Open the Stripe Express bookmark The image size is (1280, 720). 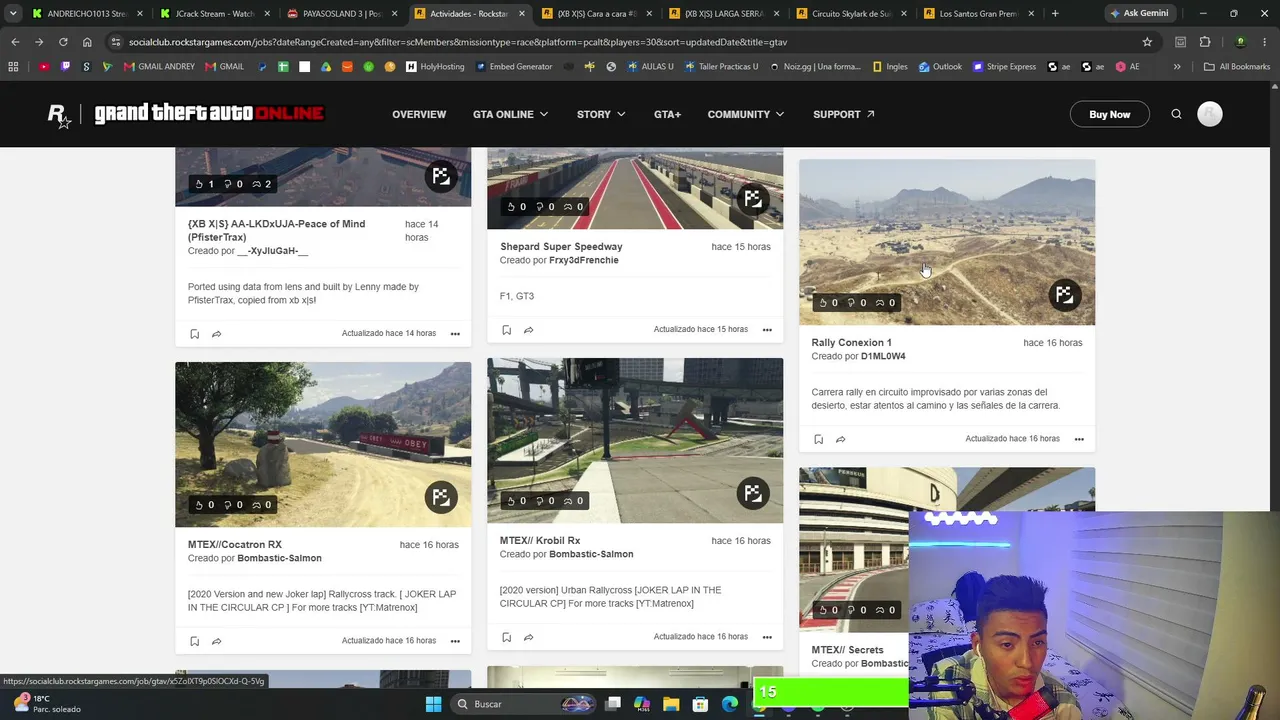[x=1004, y=67]
